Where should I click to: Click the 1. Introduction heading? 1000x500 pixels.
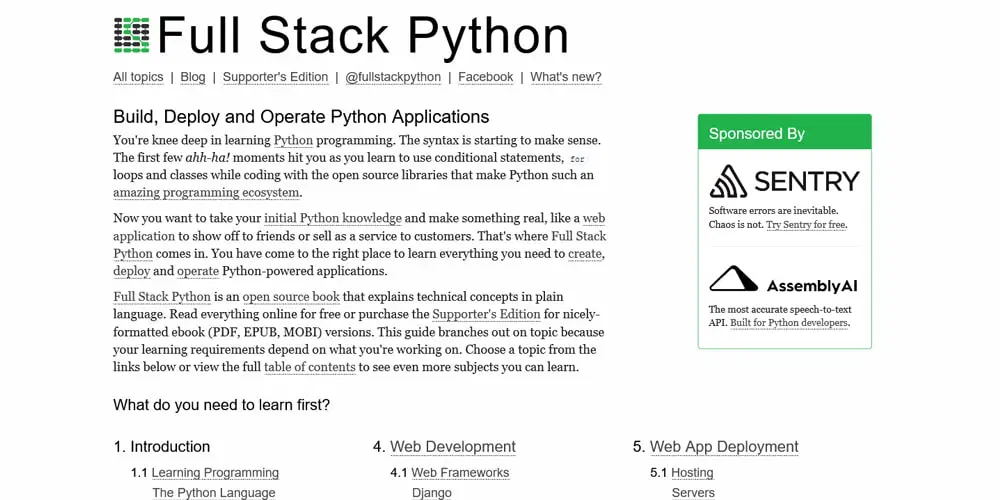pyautogui.click(x=161, y=446)
